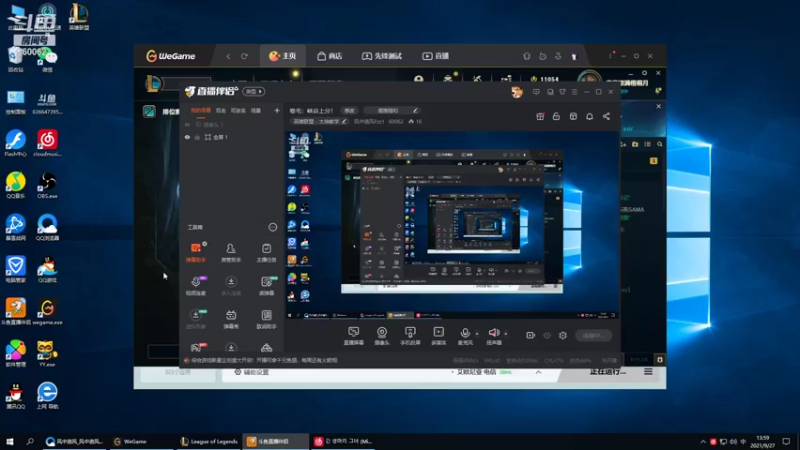This screenshot has height=450, width=800.
Task: Add 直播屏幕 screen capture source
Action: tap(354, 336)
